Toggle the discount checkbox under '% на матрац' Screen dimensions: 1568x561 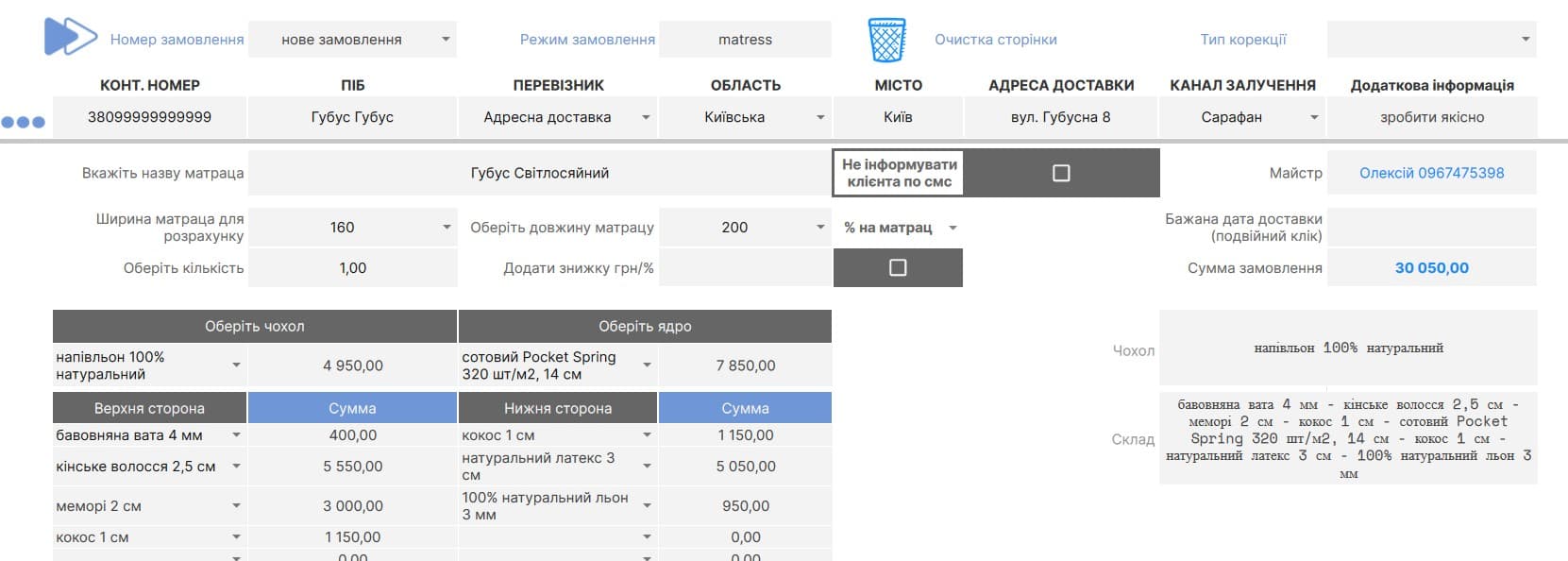(898, 267)
